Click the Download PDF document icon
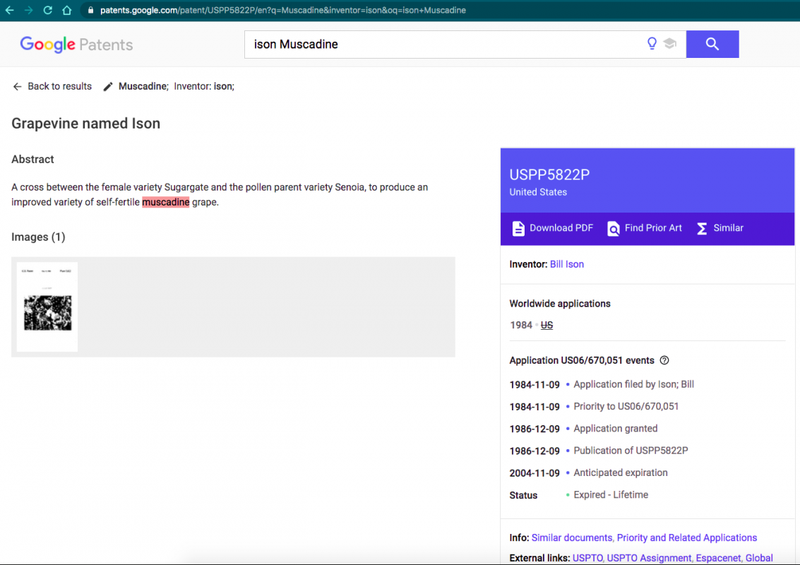 pos(518,228)
